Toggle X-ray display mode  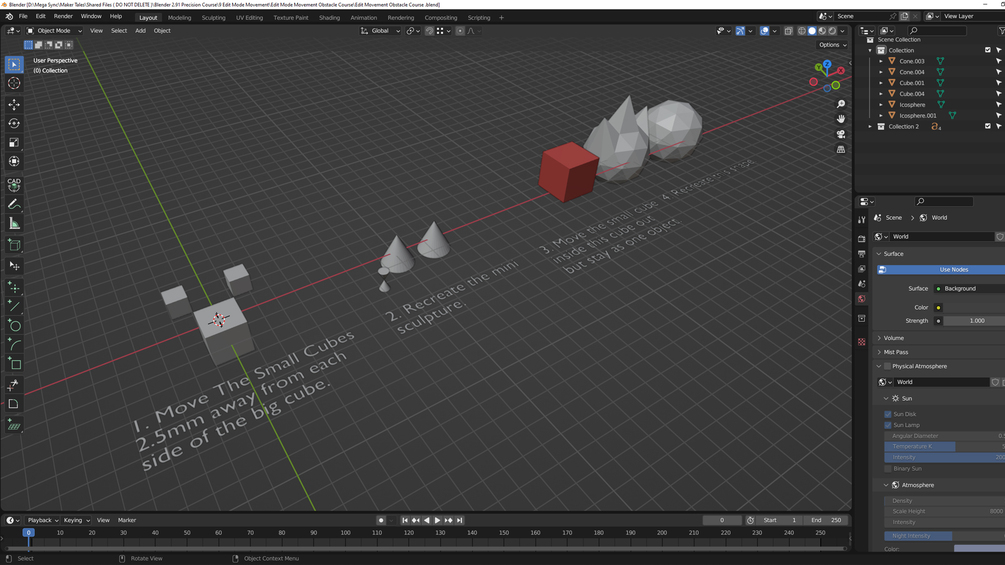tap(788, 31)
